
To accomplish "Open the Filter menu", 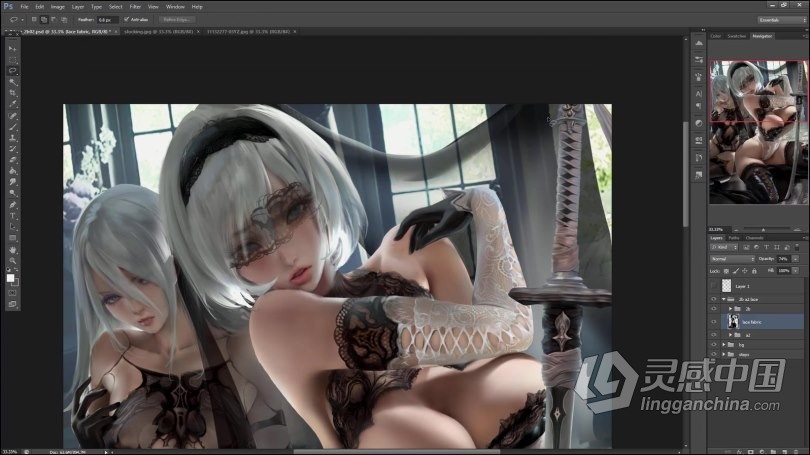I will [135, 7].
